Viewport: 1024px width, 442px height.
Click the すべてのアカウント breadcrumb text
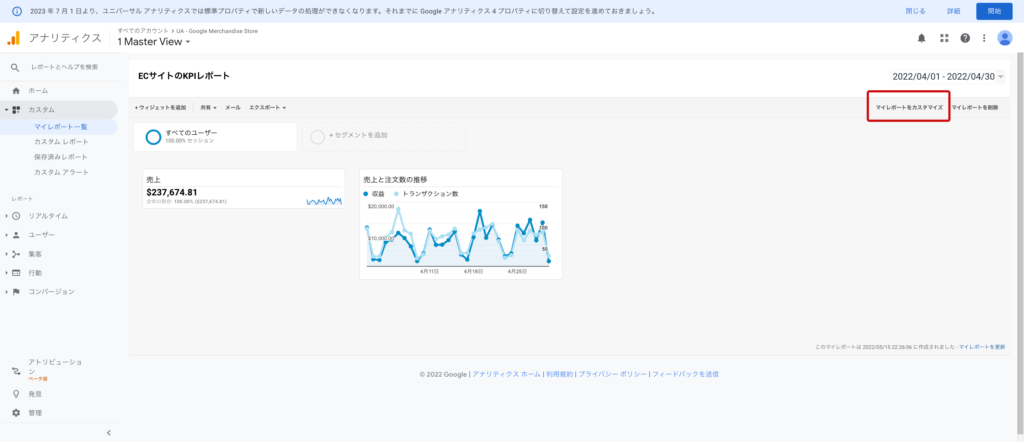pos(142,31)
